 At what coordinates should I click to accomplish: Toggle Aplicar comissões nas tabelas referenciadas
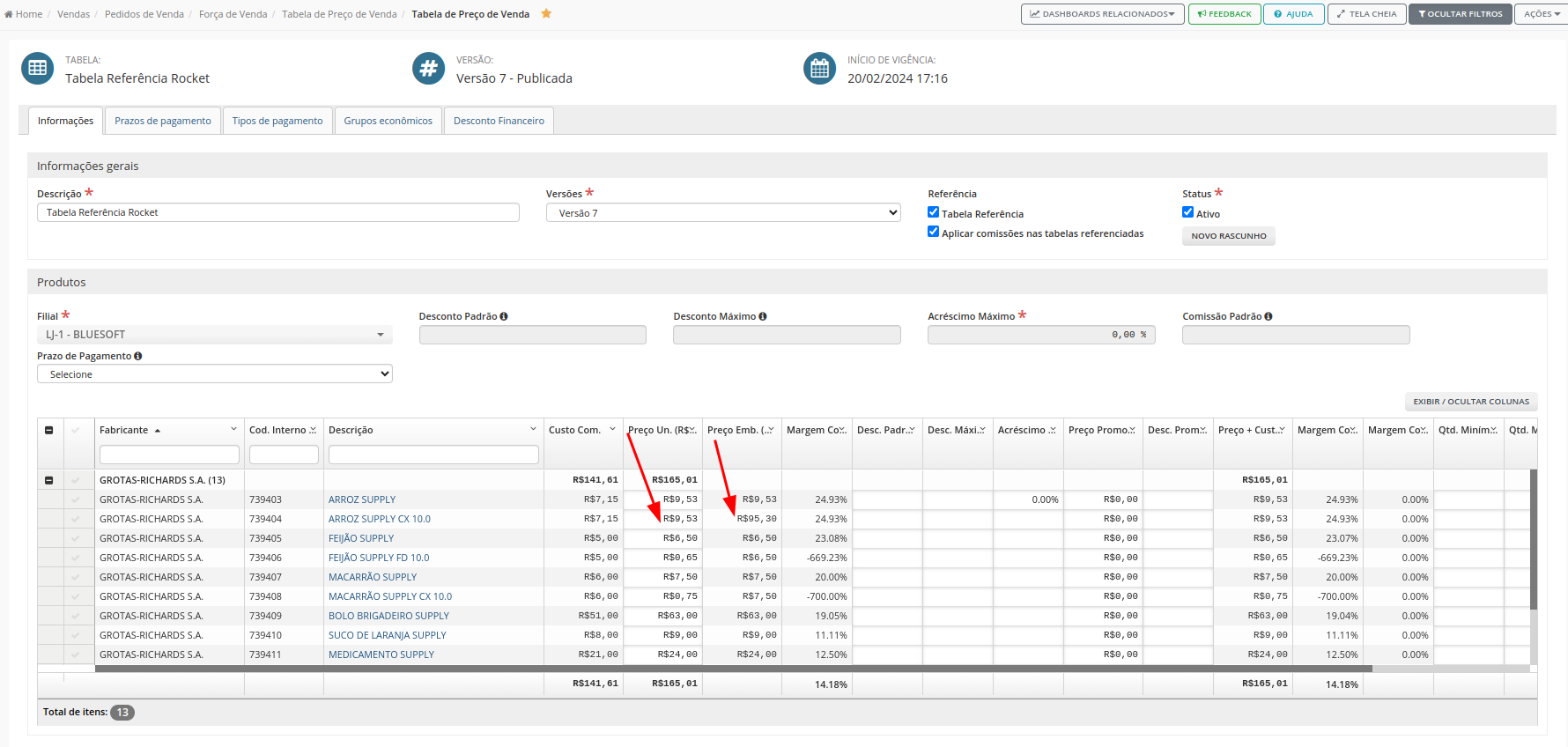point(933,232)
